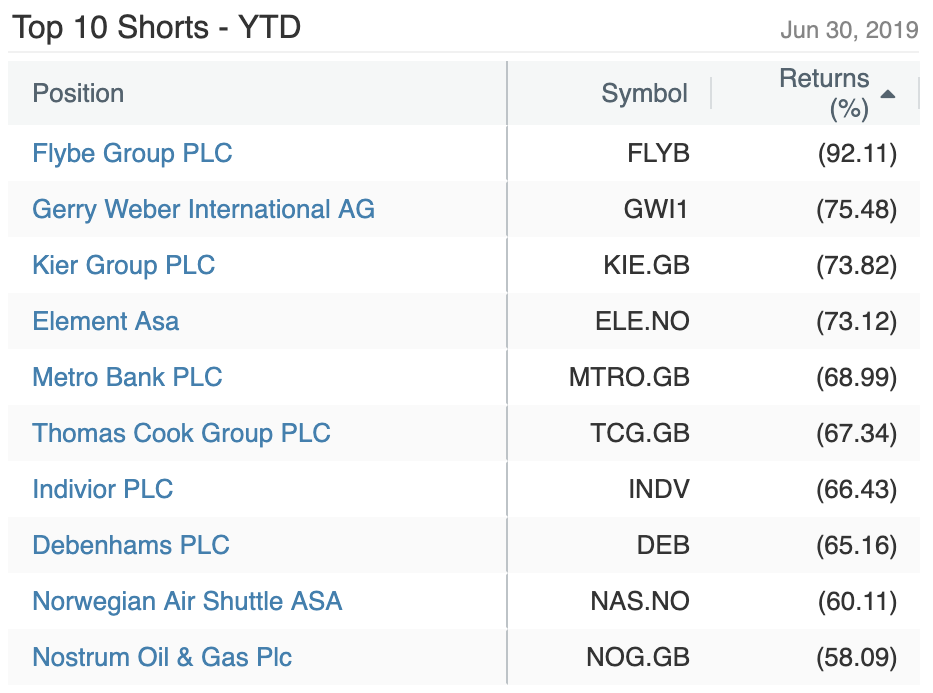Open the Nostrum Oil & Gas Plc link
Screen dimensions: 933x693
click(x=162, y=657)
